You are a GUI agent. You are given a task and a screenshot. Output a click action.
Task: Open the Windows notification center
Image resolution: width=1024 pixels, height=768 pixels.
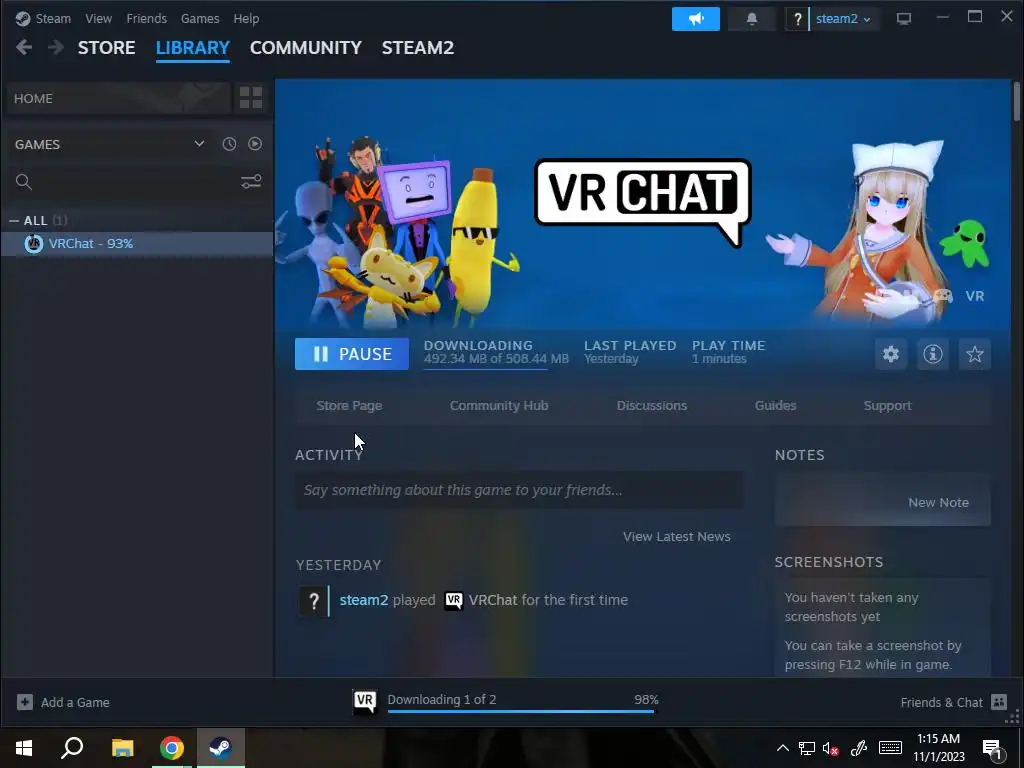click(x=993, y=748)
